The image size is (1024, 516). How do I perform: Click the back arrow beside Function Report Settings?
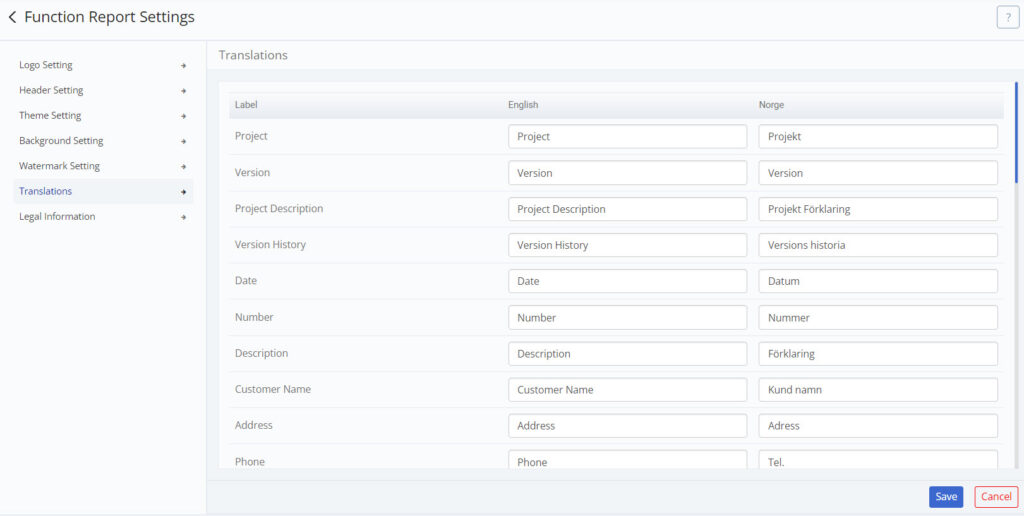click(x=12, y=17)
